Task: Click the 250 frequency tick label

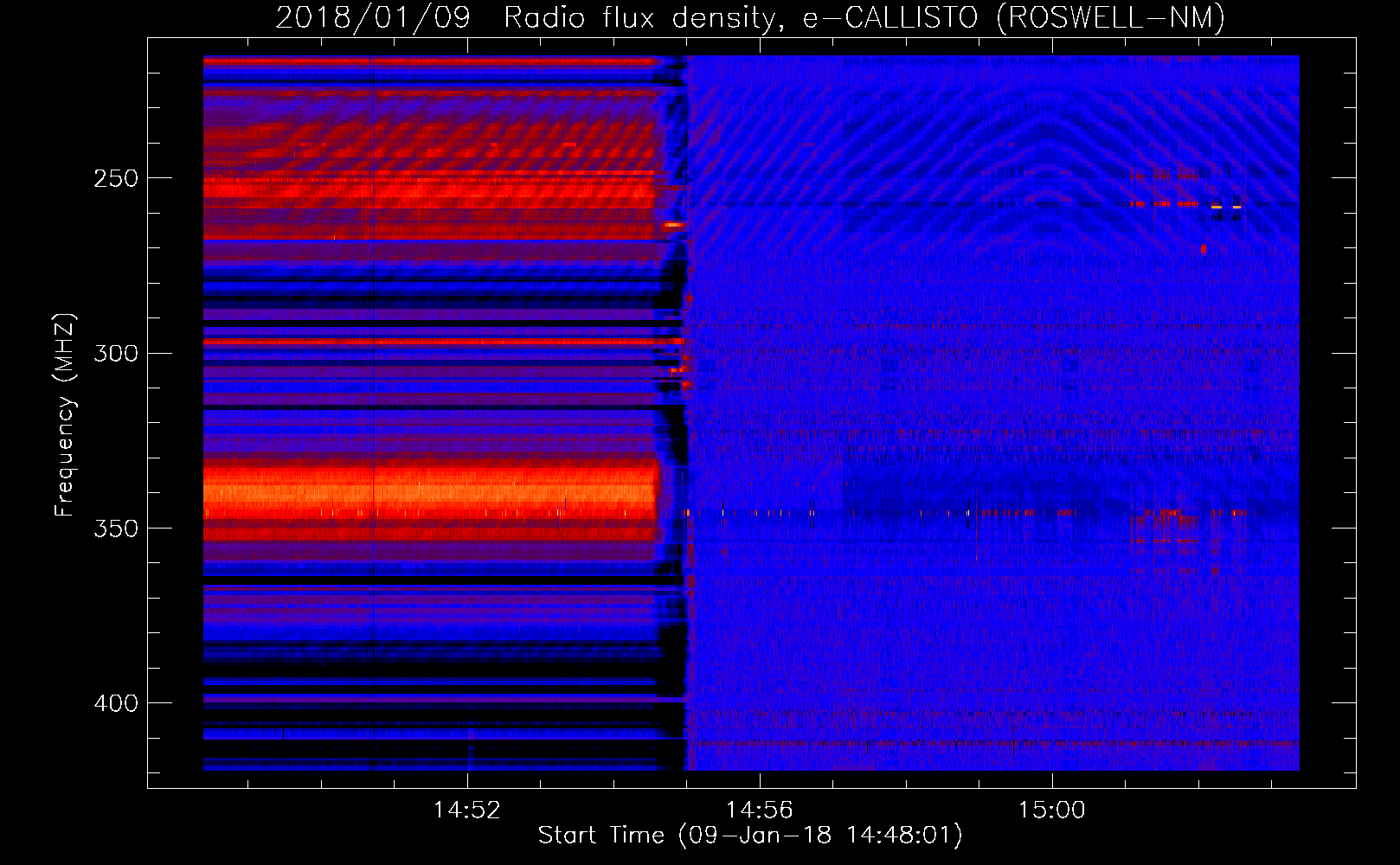Action: pyautogui.click(x=116, y=178)
